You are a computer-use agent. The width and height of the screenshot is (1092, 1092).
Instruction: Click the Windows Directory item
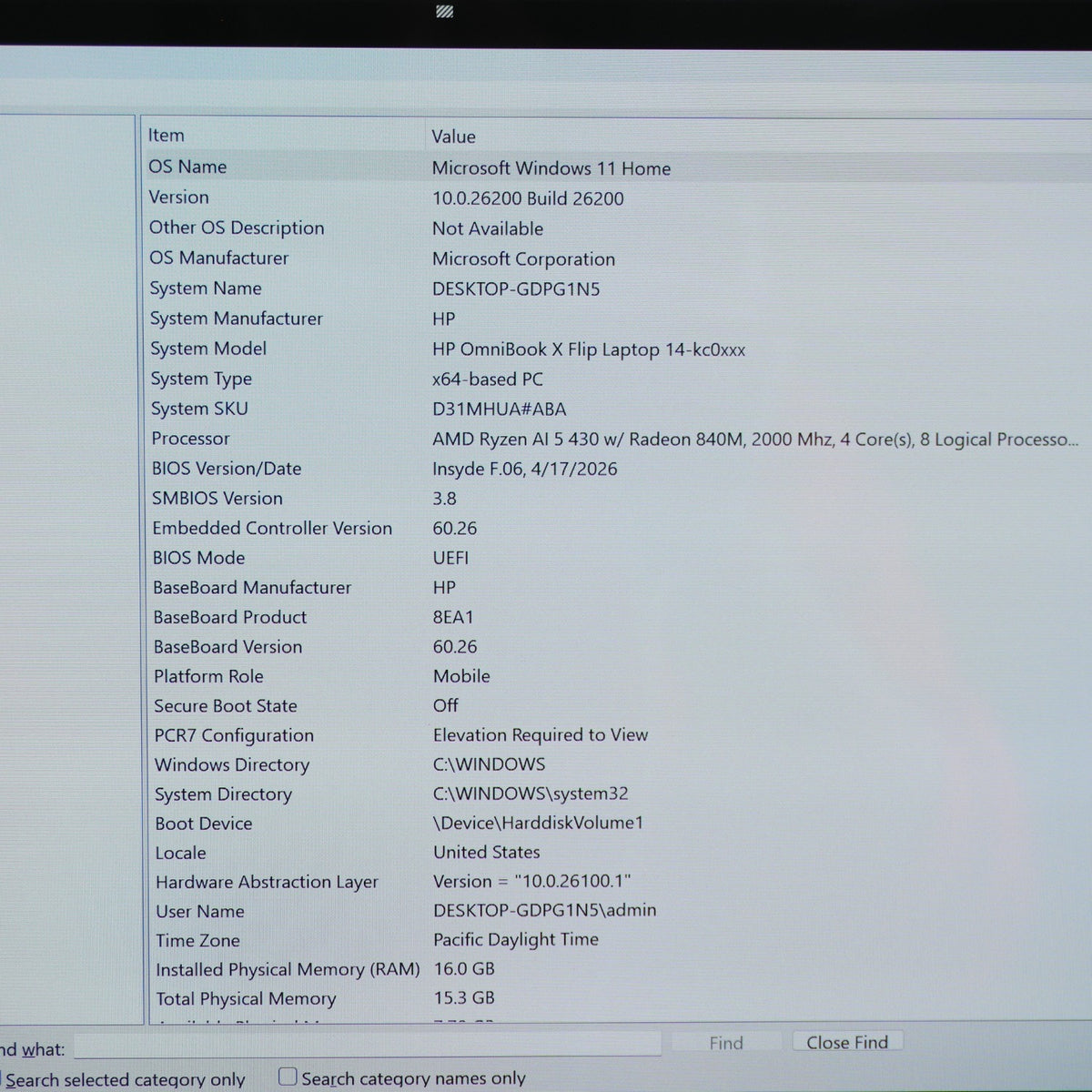click(x=232, y=765)
